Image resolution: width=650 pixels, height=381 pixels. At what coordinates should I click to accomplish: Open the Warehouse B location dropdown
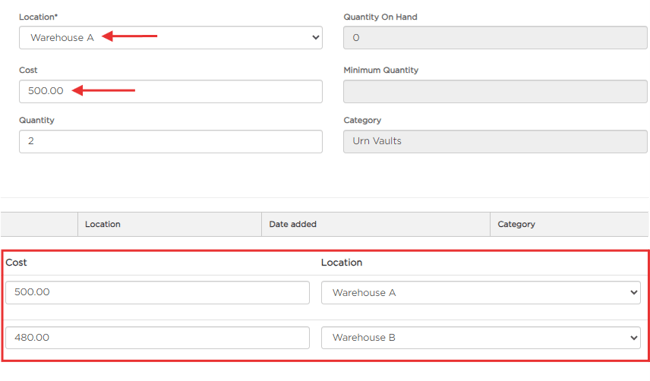point(481,337)
